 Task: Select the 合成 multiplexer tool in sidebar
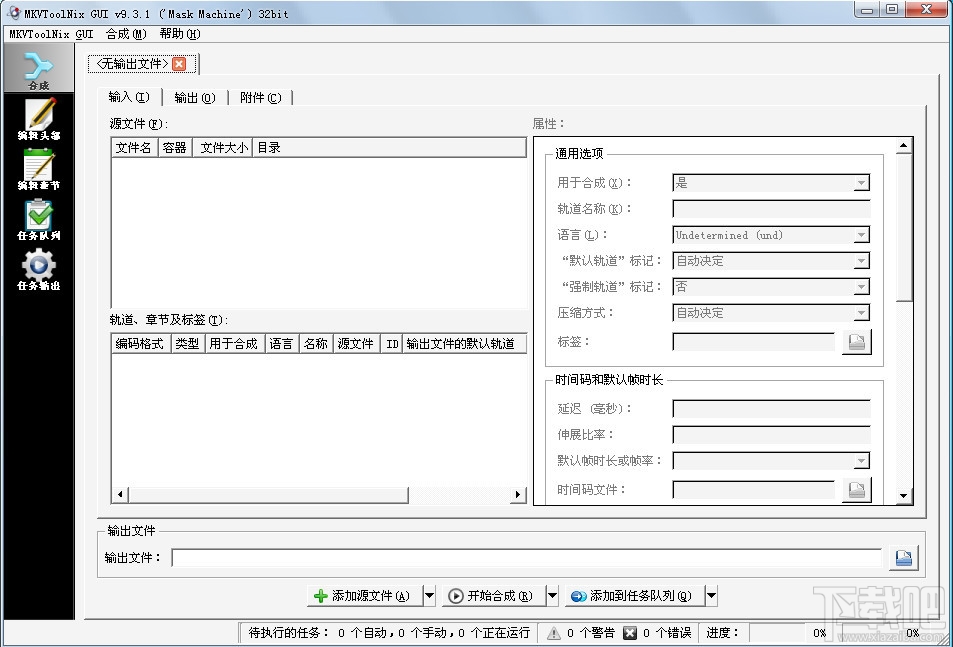[x=39, y=67]
